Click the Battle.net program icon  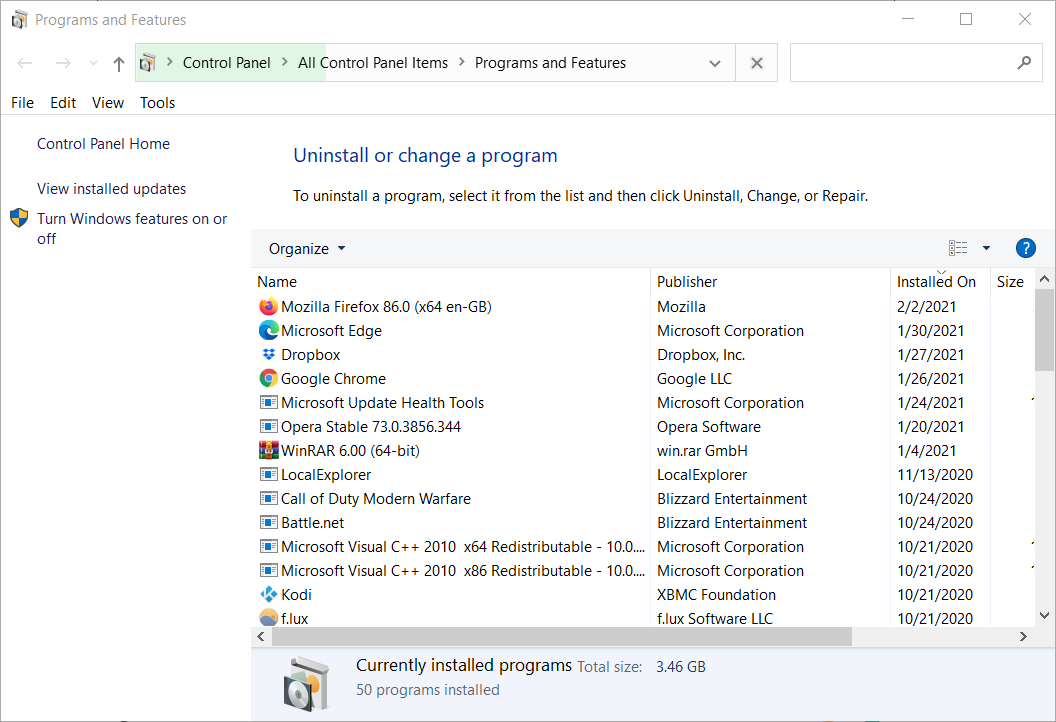268,523
